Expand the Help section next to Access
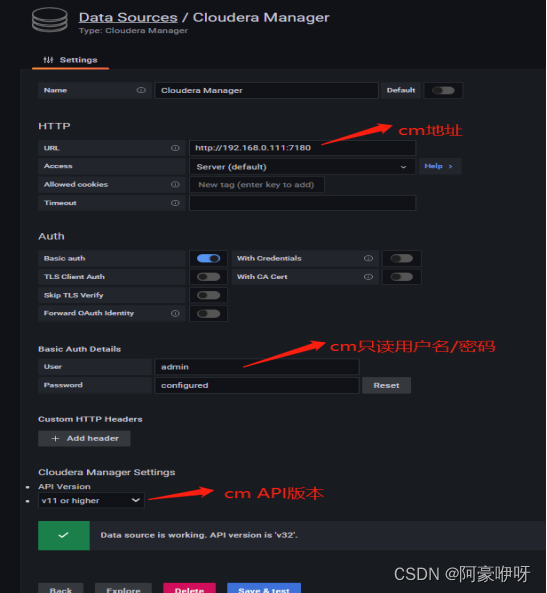 [440, 166]
